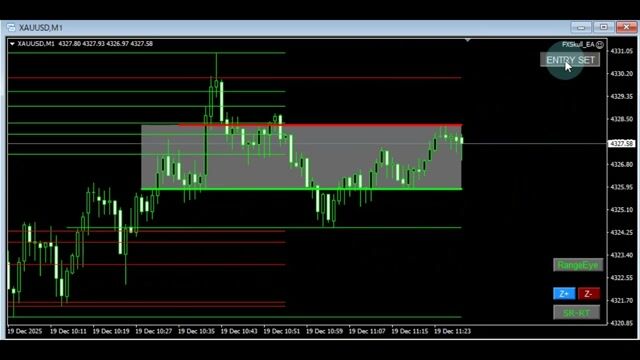Click the 4321.70 price scale label
Screen dimensions: 640x360
point(621,300)
